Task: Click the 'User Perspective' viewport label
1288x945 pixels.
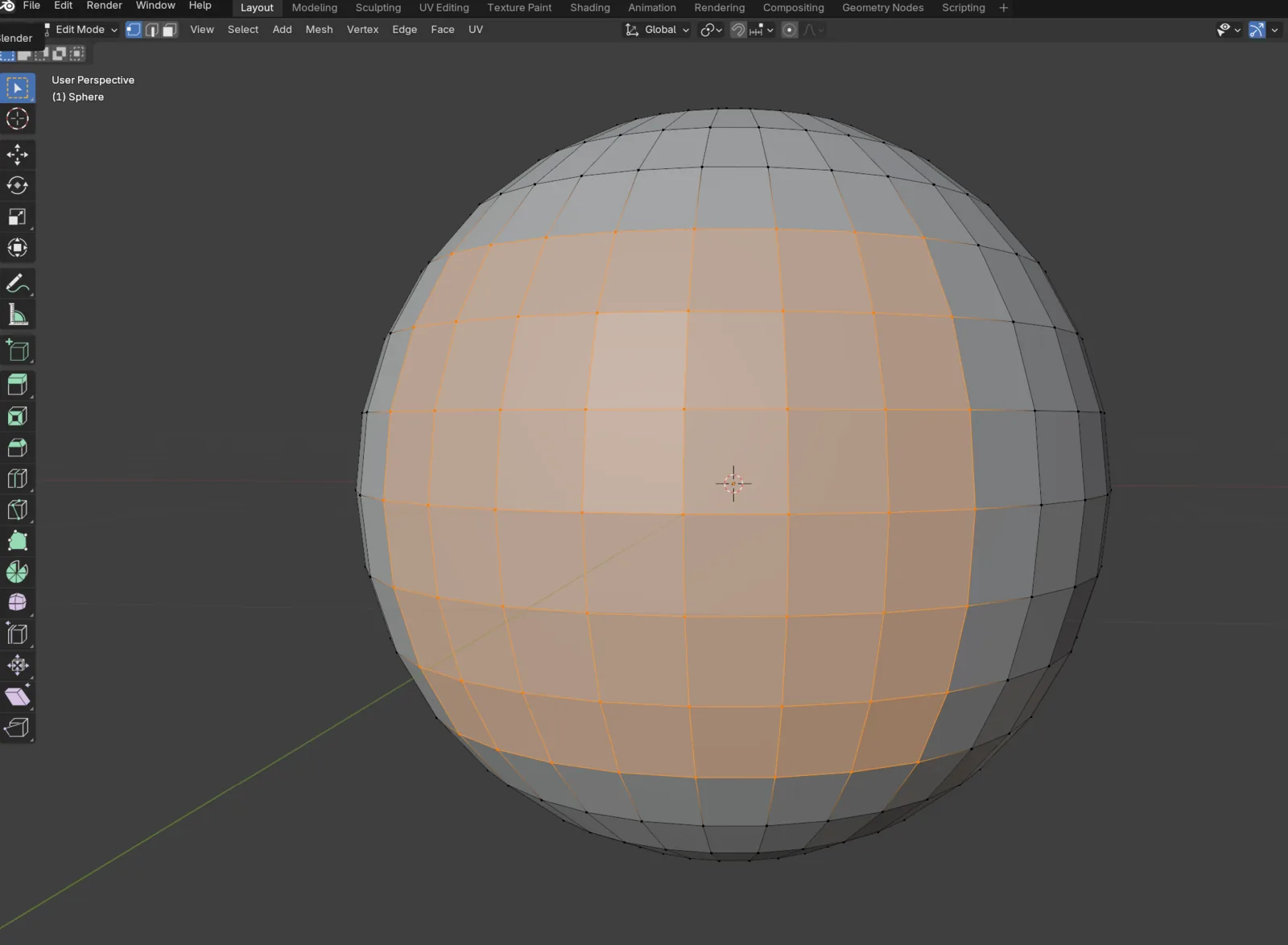Action: click(93, 80)
